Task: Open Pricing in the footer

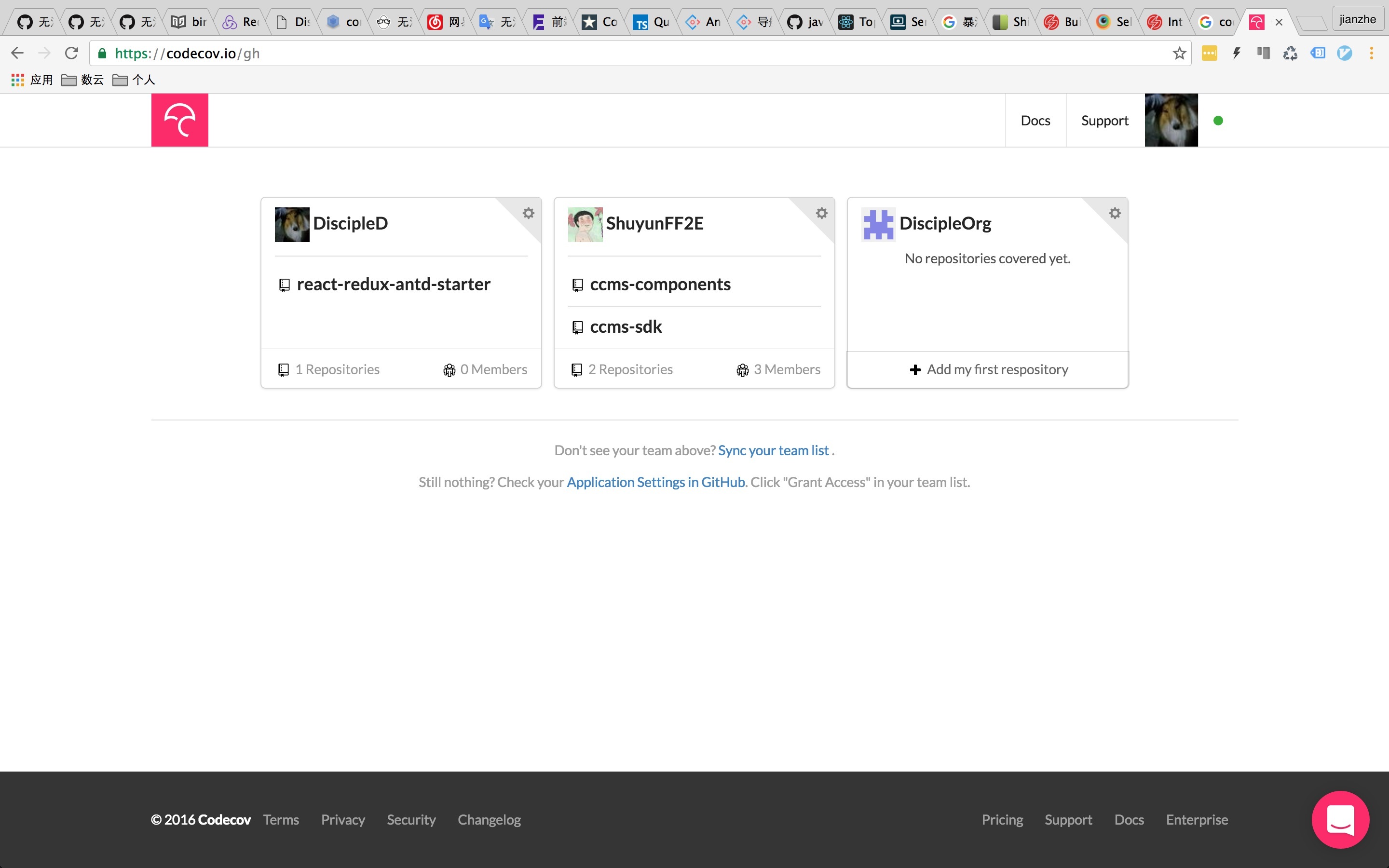Action: (x=1002, y=819)
